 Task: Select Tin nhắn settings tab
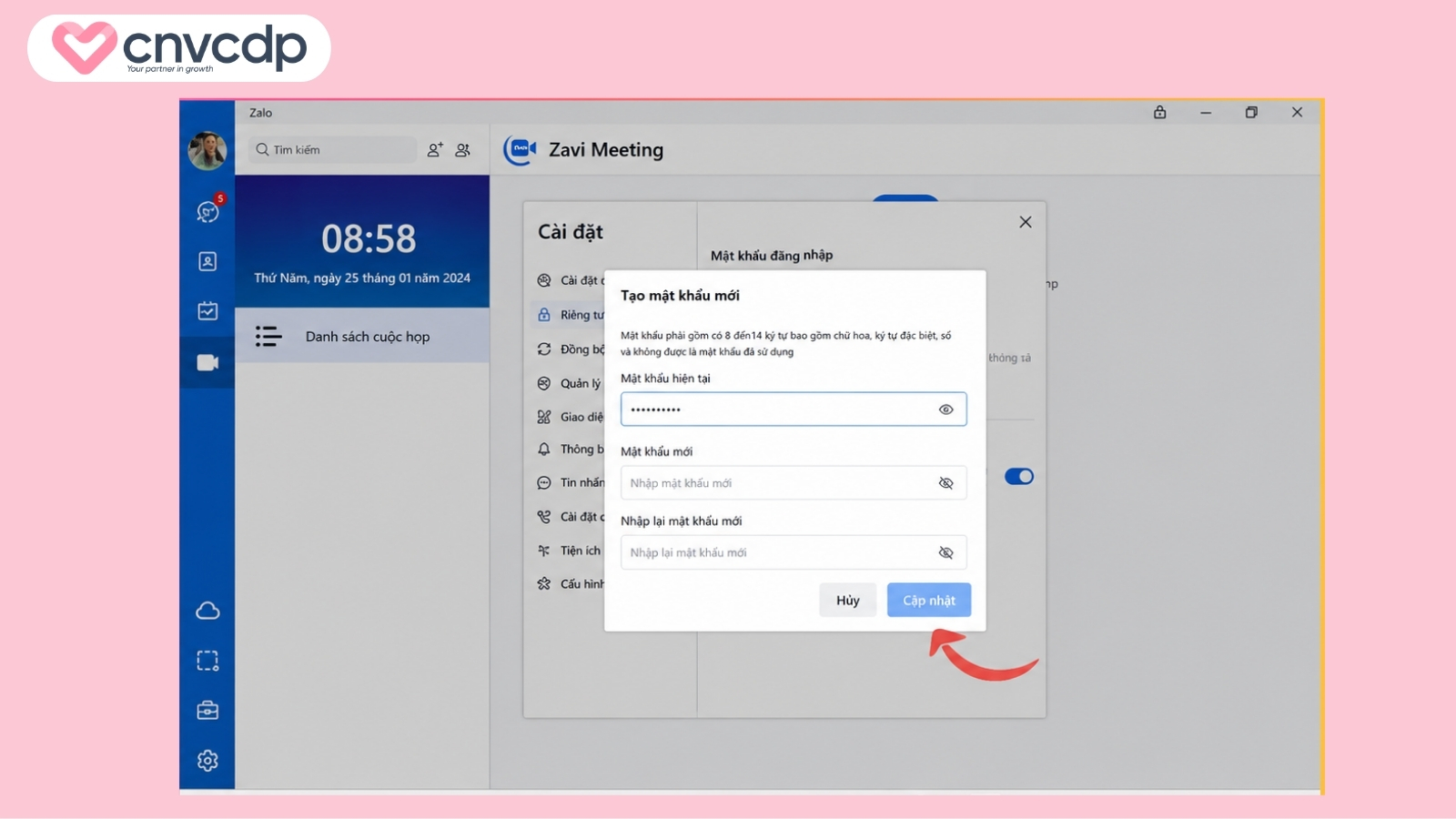570,482
